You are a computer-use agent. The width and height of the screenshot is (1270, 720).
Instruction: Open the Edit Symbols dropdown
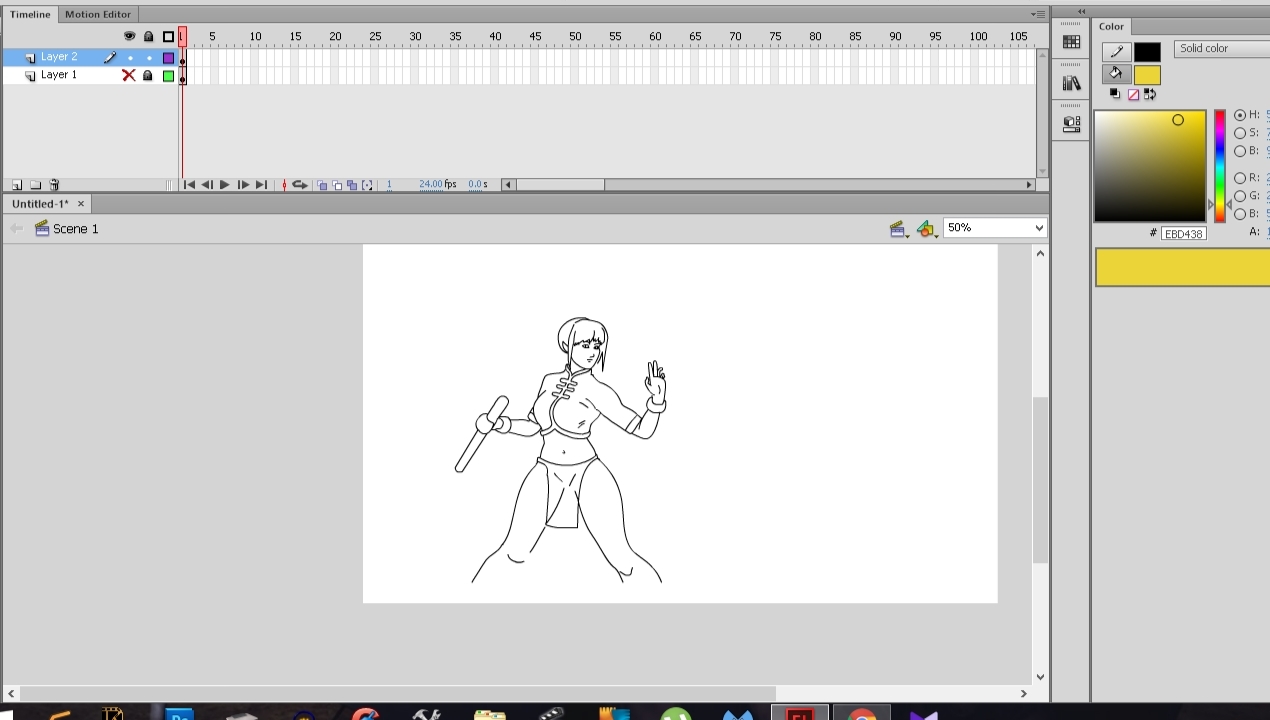pyautogui.click(x=926, y=229)
